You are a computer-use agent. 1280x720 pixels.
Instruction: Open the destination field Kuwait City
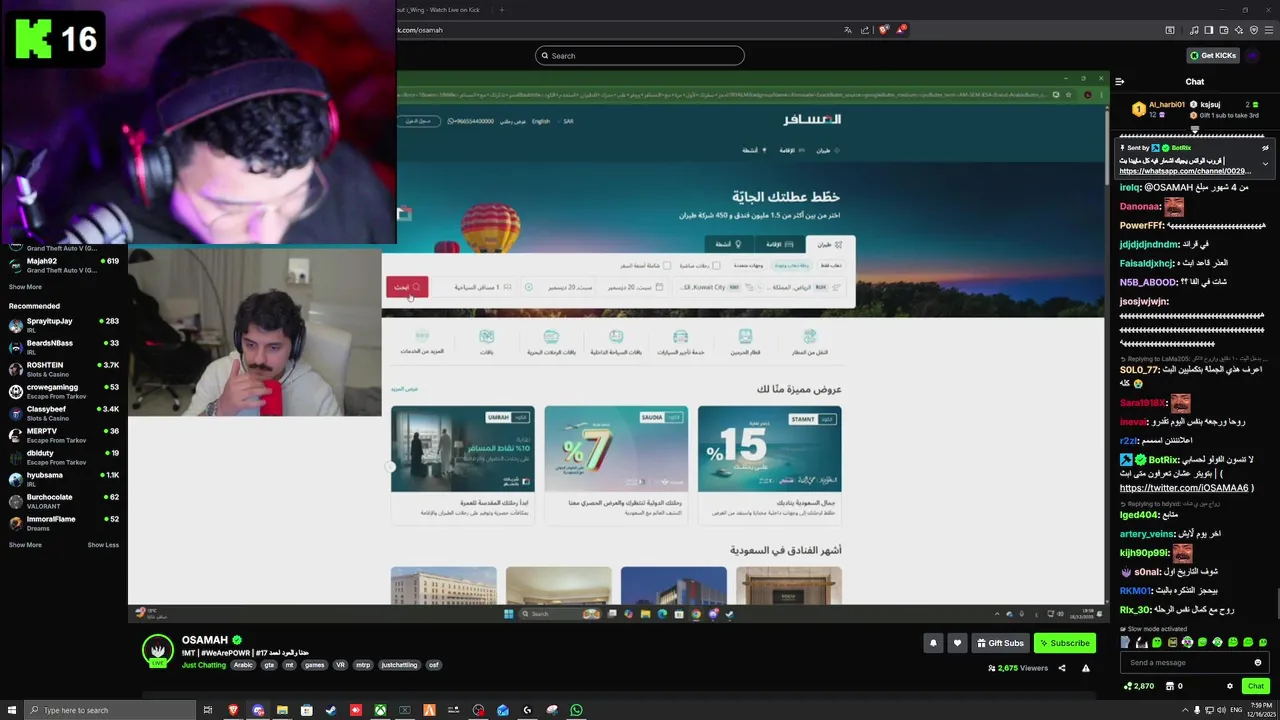pos(710,287)
